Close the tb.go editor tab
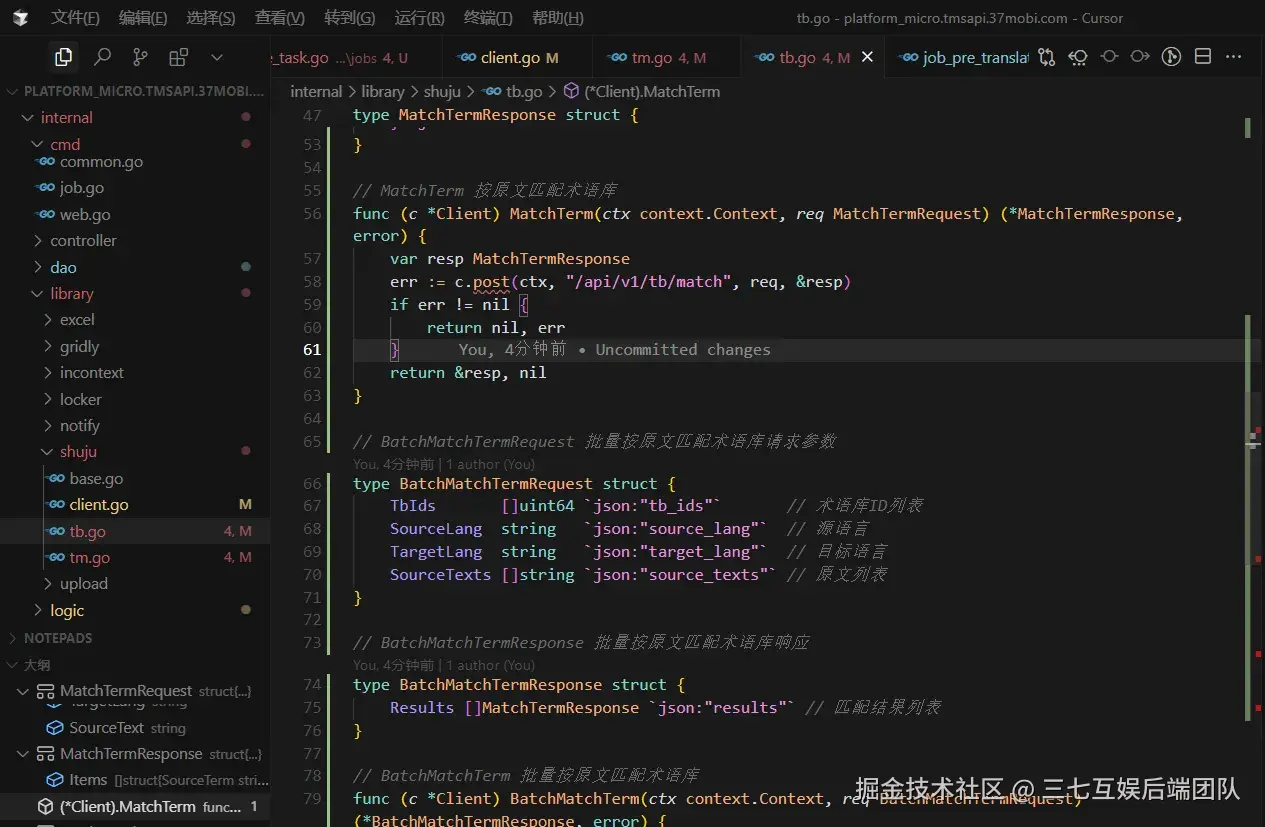 [867, 58]
